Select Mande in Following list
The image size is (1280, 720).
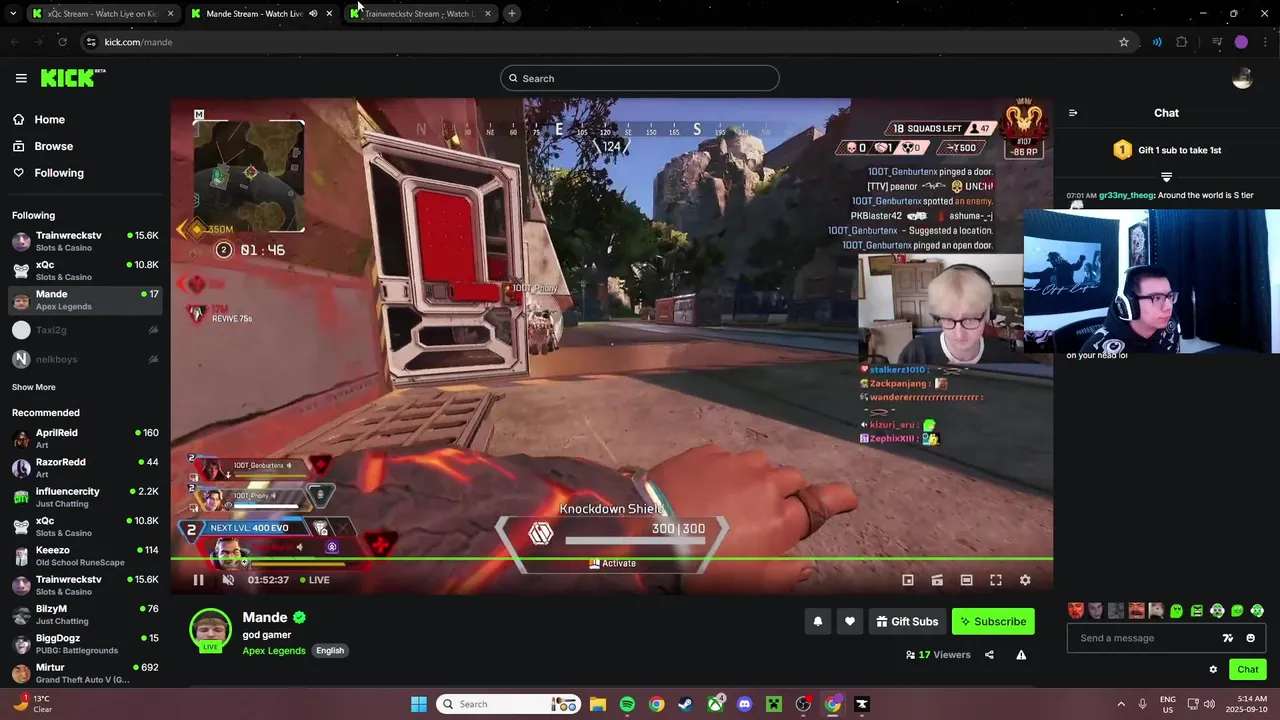click(85, 300)
